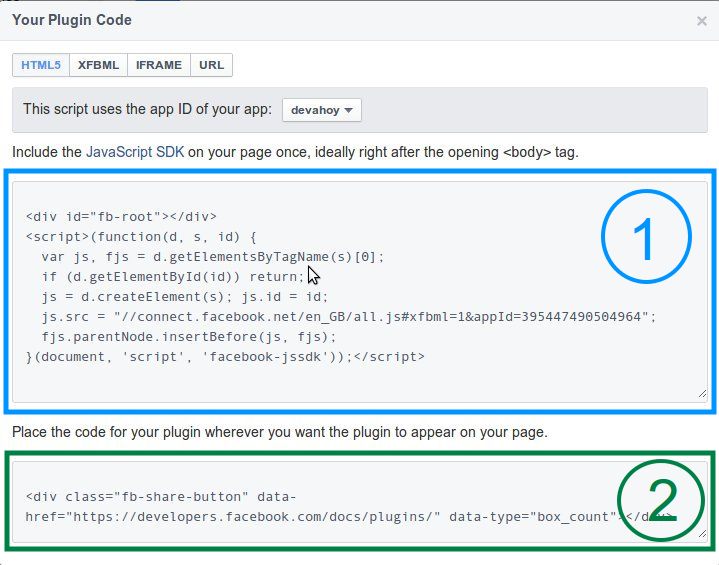The width and height of the screenshot is (719, 565).
Task: Click the line with connect.facebook.net/en_GB/all.js
Action: [349, 317]
